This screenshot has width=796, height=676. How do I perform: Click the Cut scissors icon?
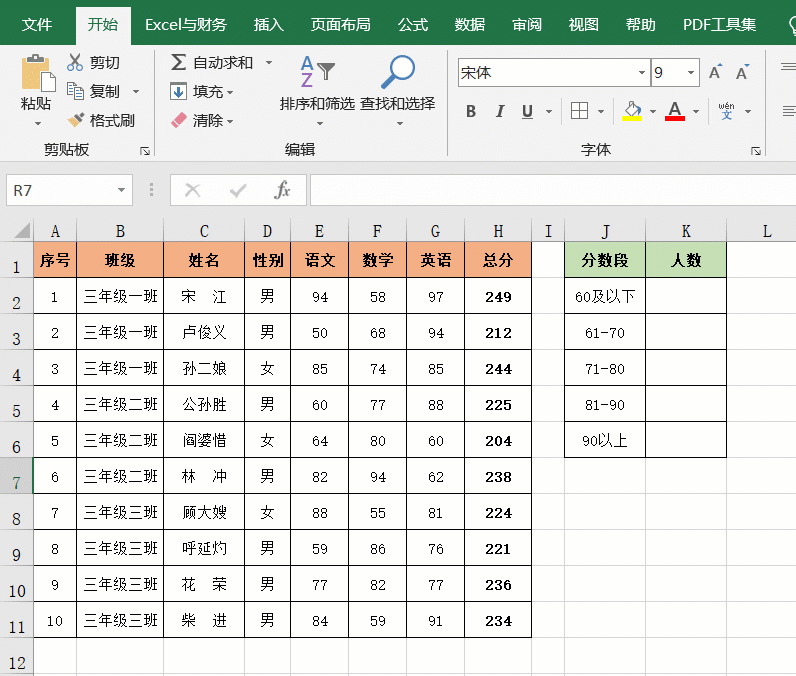(75, 63)
